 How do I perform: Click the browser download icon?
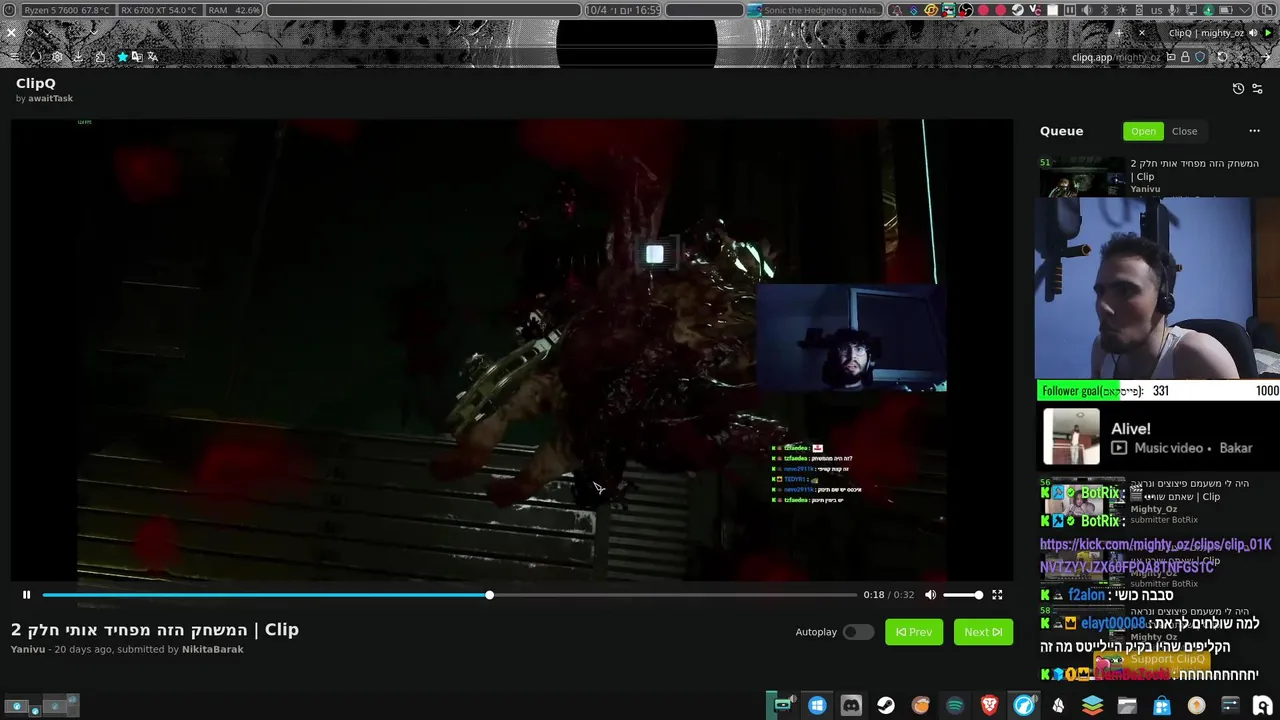click(x=78, y=57)
